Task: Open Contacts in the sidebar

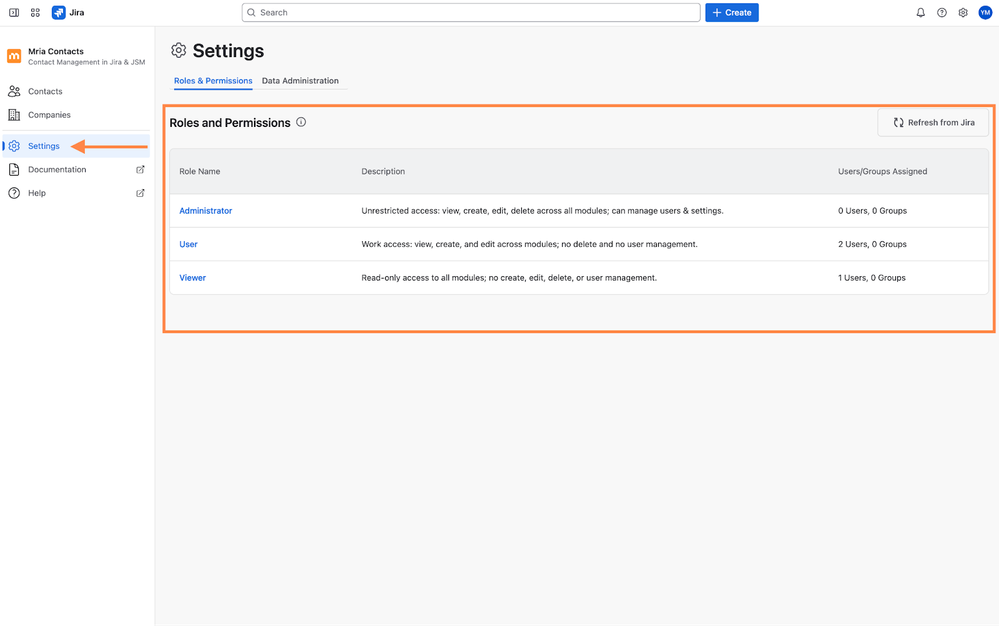Action: click(76, 91)
